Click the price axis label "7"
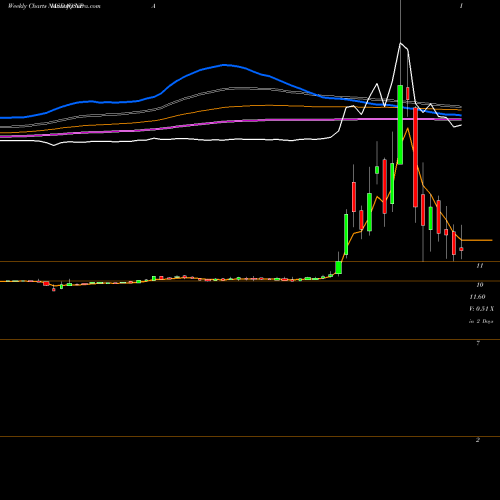The width and height of the screenshot is (500, 500). 478,343
